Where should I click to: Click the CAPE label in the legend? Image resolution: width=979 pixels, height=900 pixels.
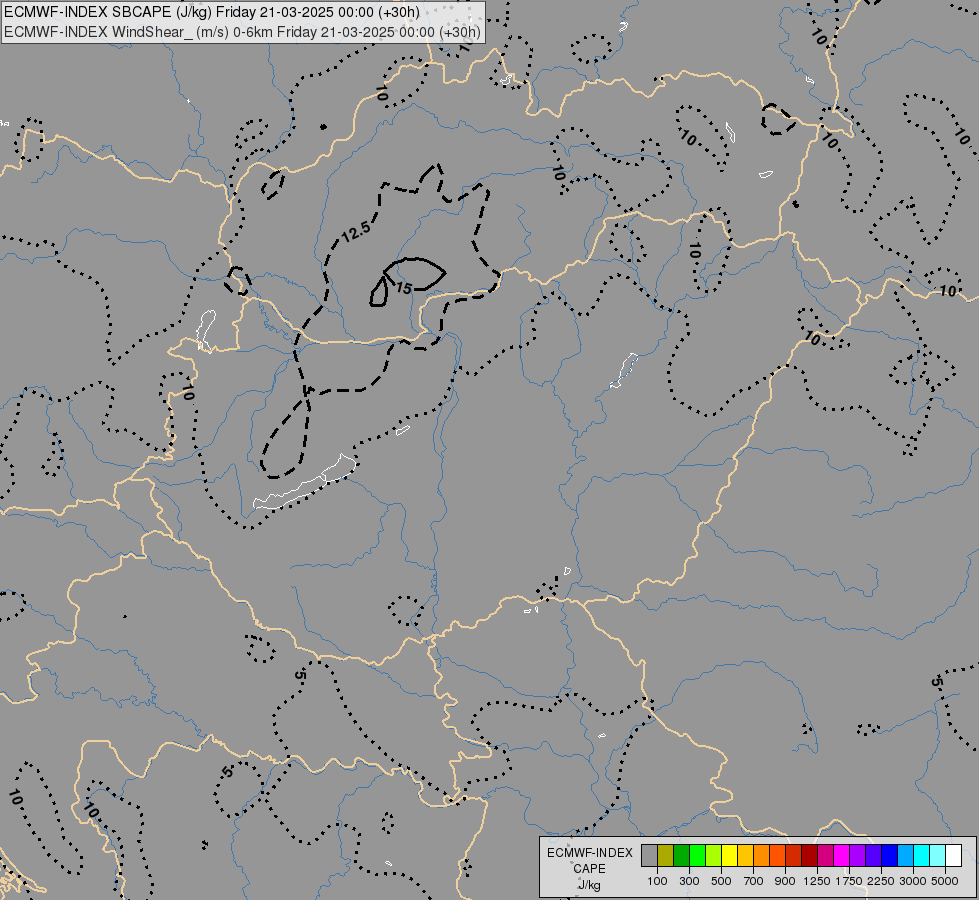coord(589,869)
